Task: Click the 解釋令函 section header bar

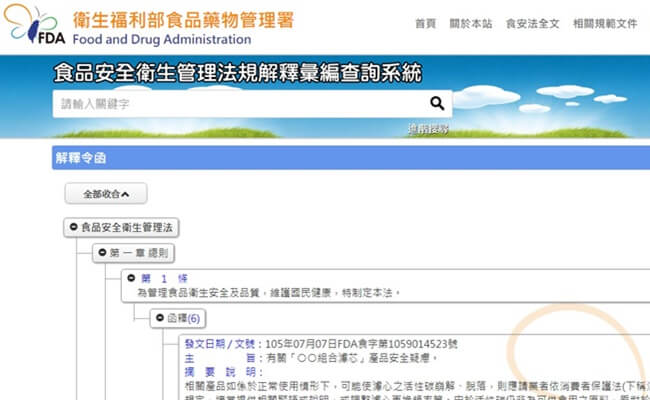Action: click(x=350, y=158)
